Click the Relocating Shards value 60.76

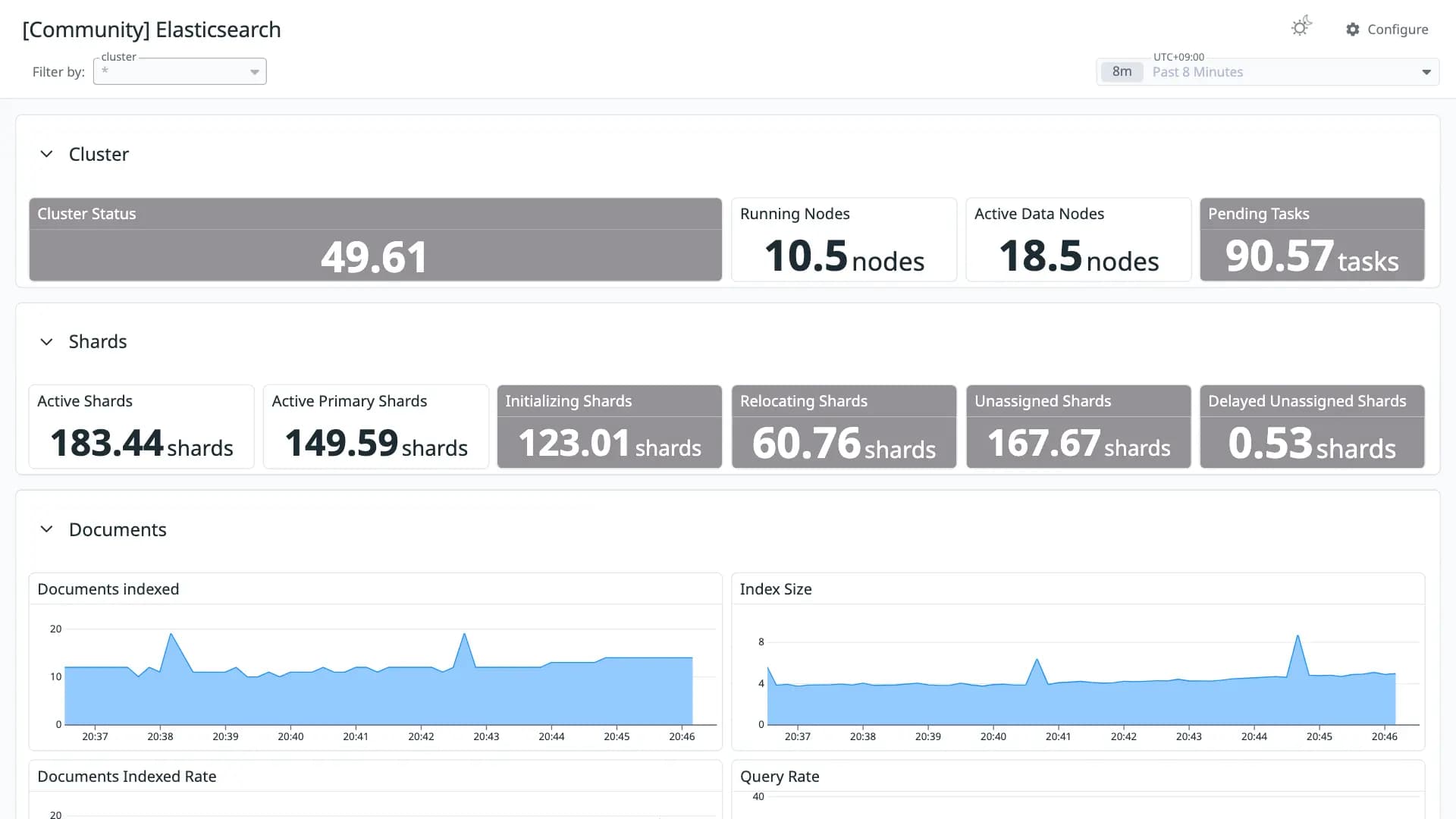pyautogui.click(x=806, y=443)
